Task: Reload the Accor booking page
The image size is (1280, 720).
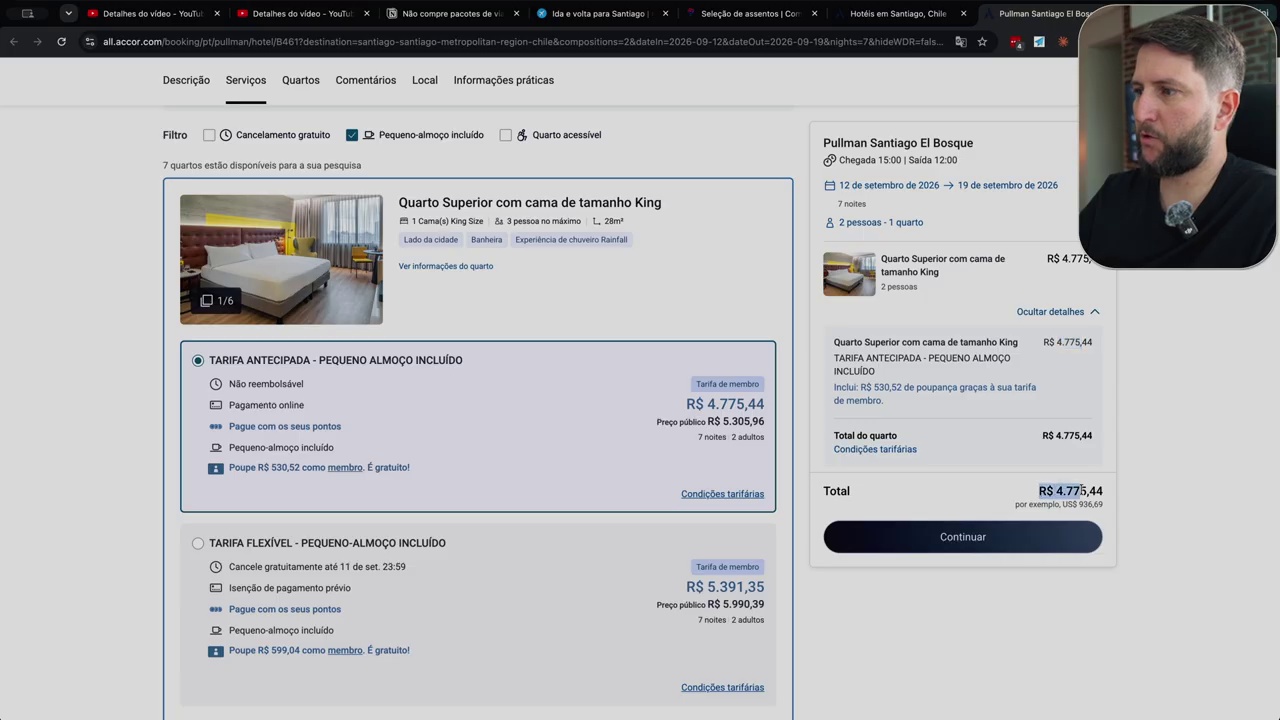Action: (x=61, y=42)
